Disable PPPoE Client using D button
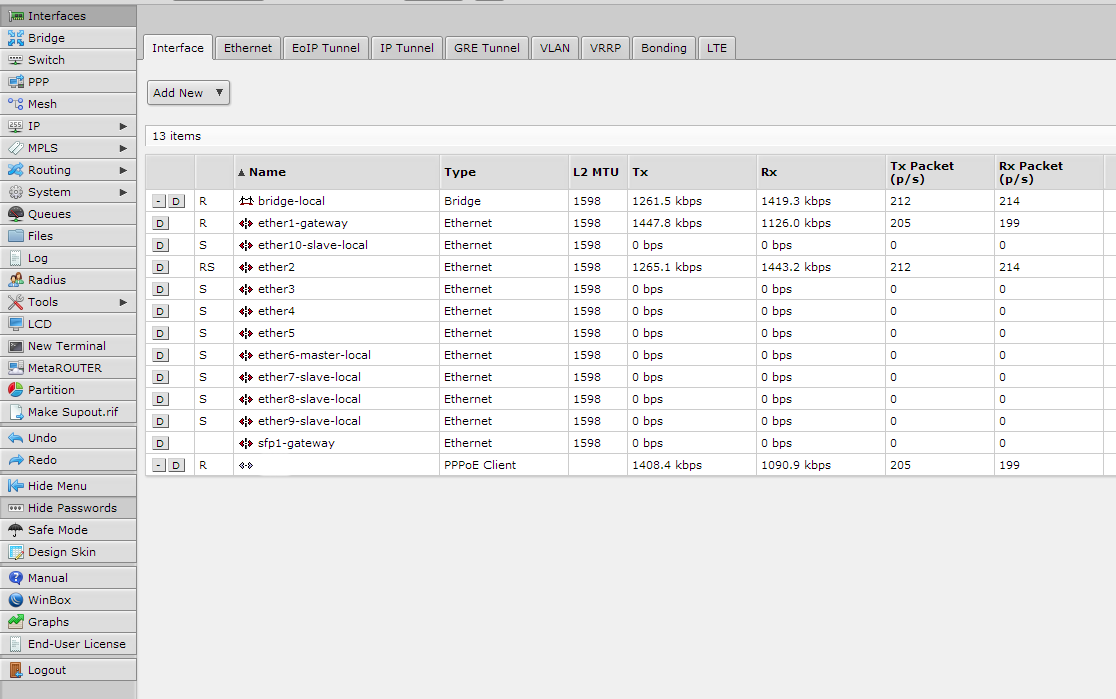 tap(177, 466)
